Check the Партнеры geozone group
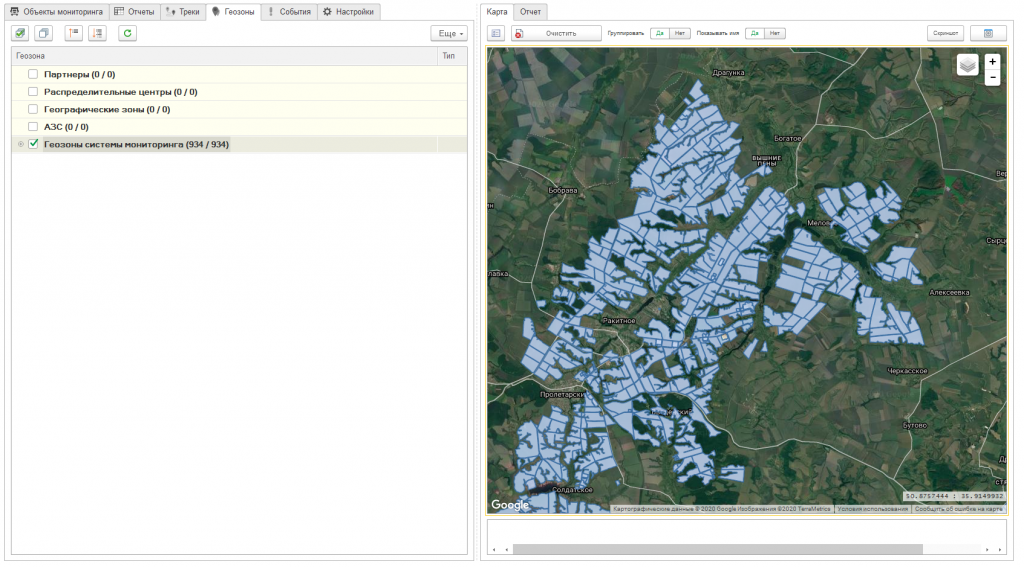 click(x=33, y=74)
